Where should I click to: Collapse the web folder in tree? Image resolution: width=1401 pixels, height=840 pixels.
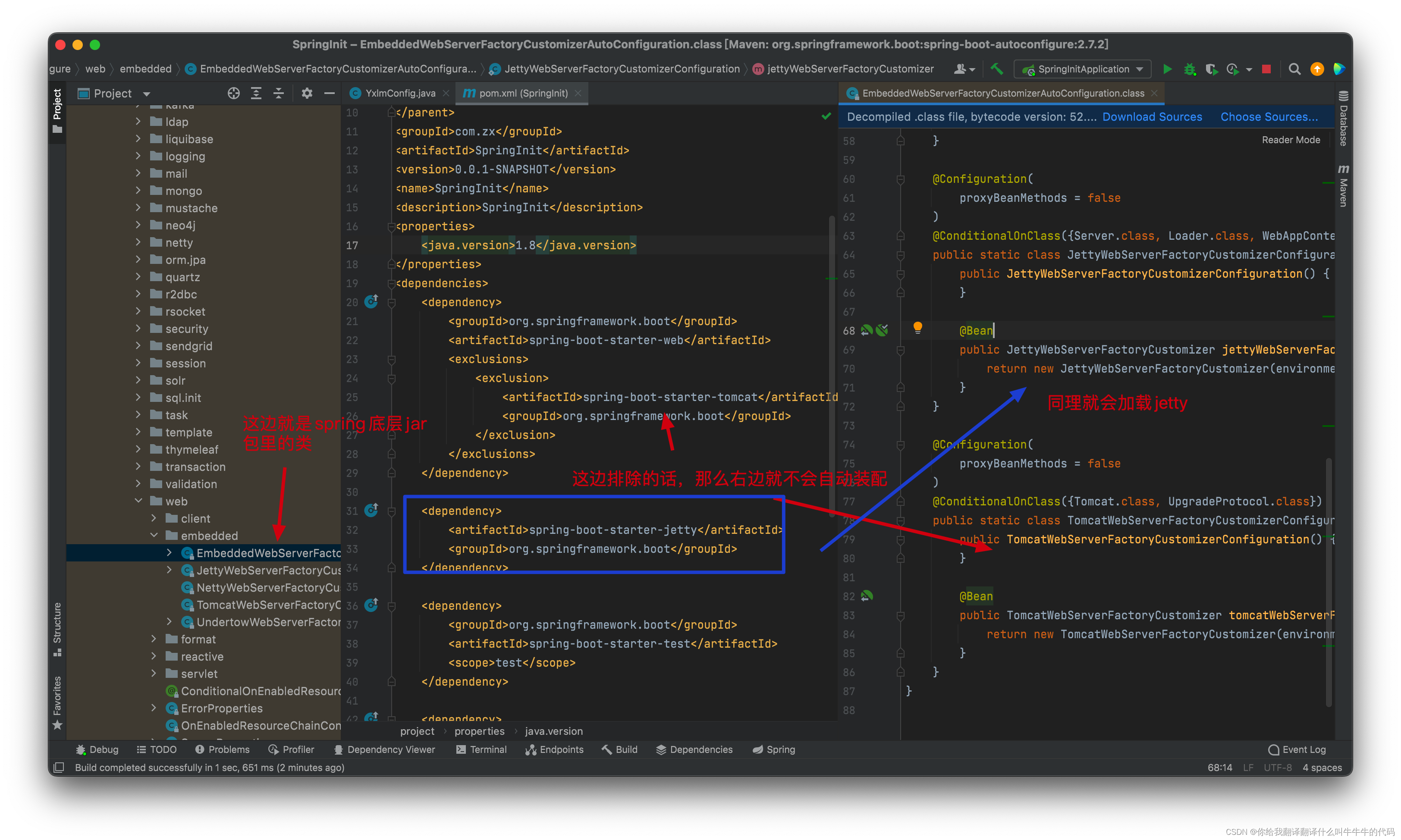pyautogui.click(x=139, y=501)
